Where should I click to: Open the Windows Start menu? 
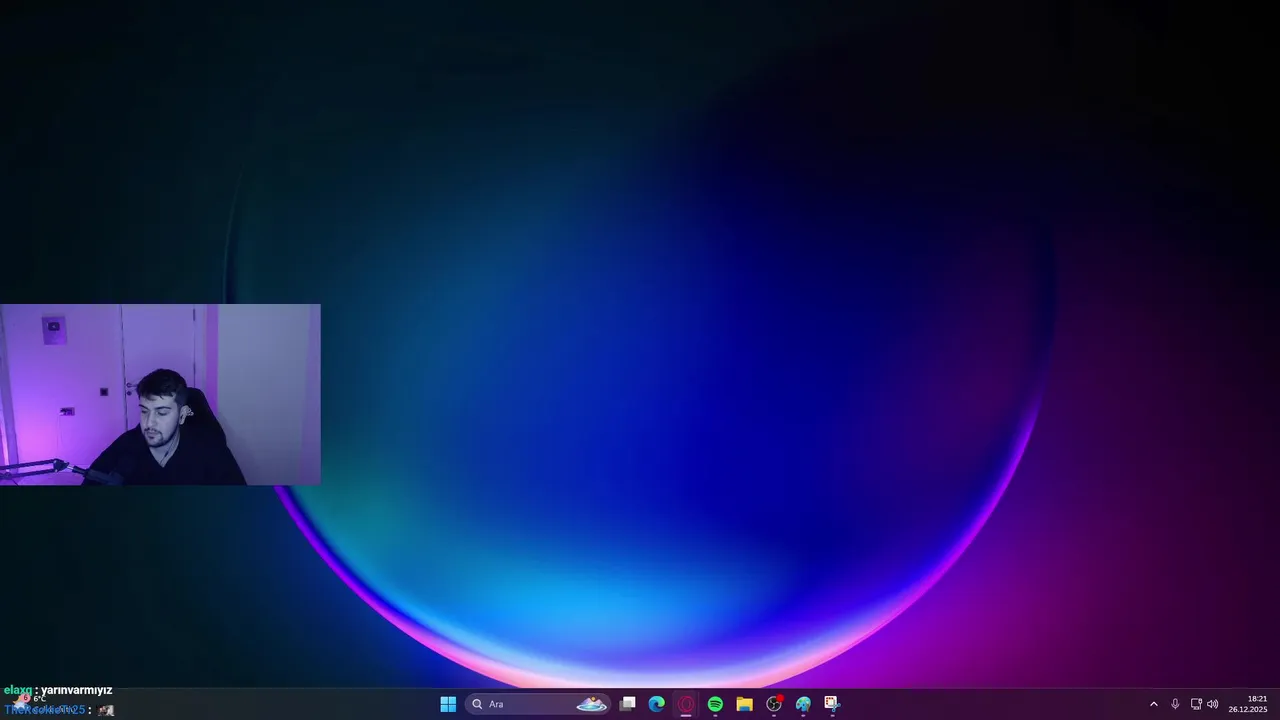(448, 704)
